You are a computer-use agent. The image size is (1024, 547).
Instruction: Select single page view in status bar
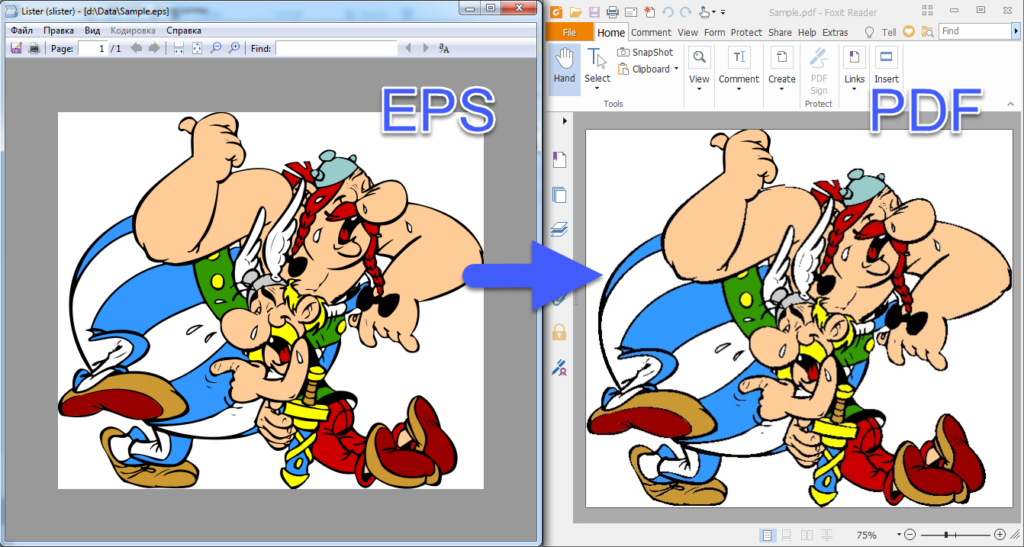point(768,535)
